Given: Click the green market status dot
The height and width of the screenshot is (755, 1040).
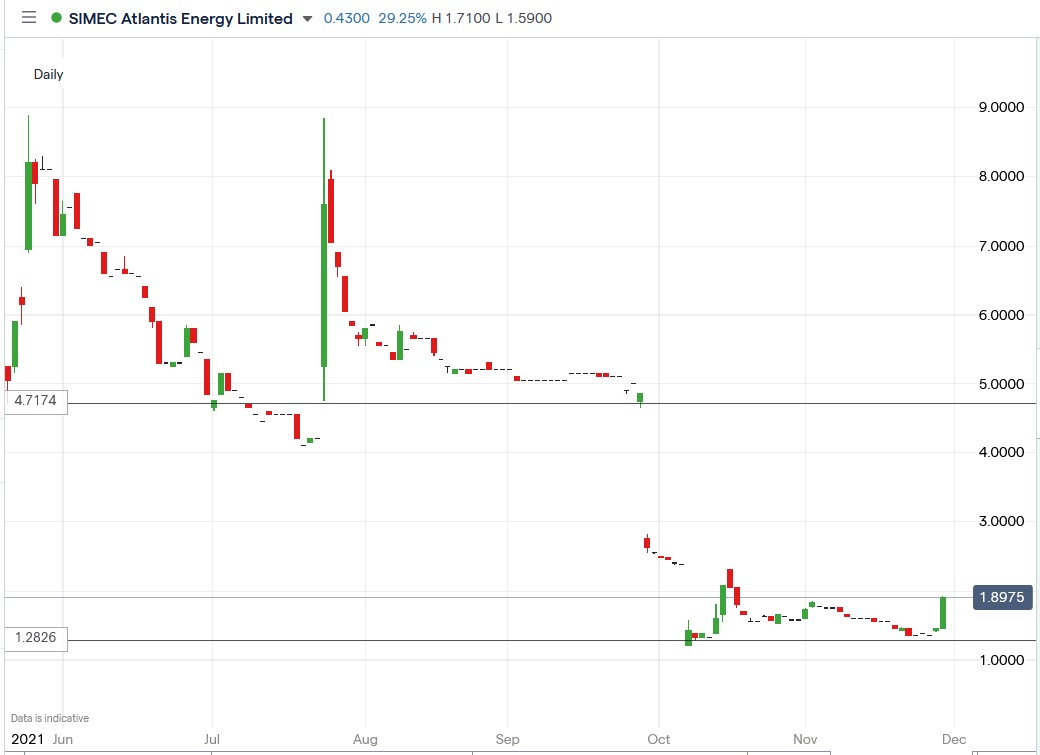Looking at the screenshot, I should tap(56, 18).
